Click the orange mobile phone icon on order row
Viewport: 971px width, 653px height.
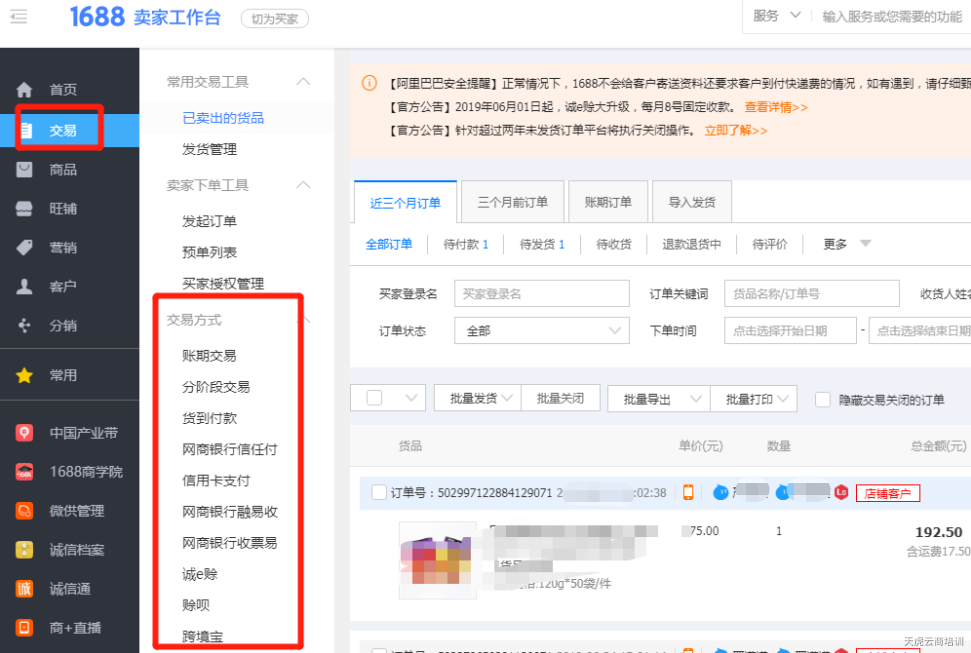pyautogui.click(x=688, y=493)
